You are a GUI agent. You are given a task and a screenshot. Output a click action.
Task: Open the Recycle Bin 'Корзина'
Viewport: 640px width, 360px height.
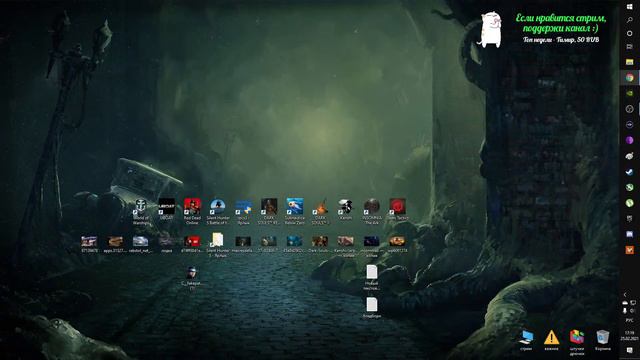pos(602,340)
